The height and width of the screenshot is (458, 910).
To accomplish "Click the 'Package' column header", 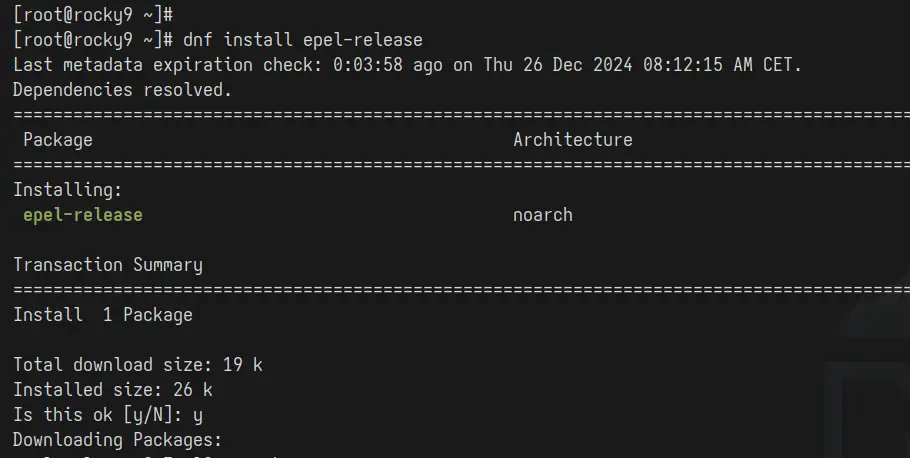I will [x=58, y=140].
